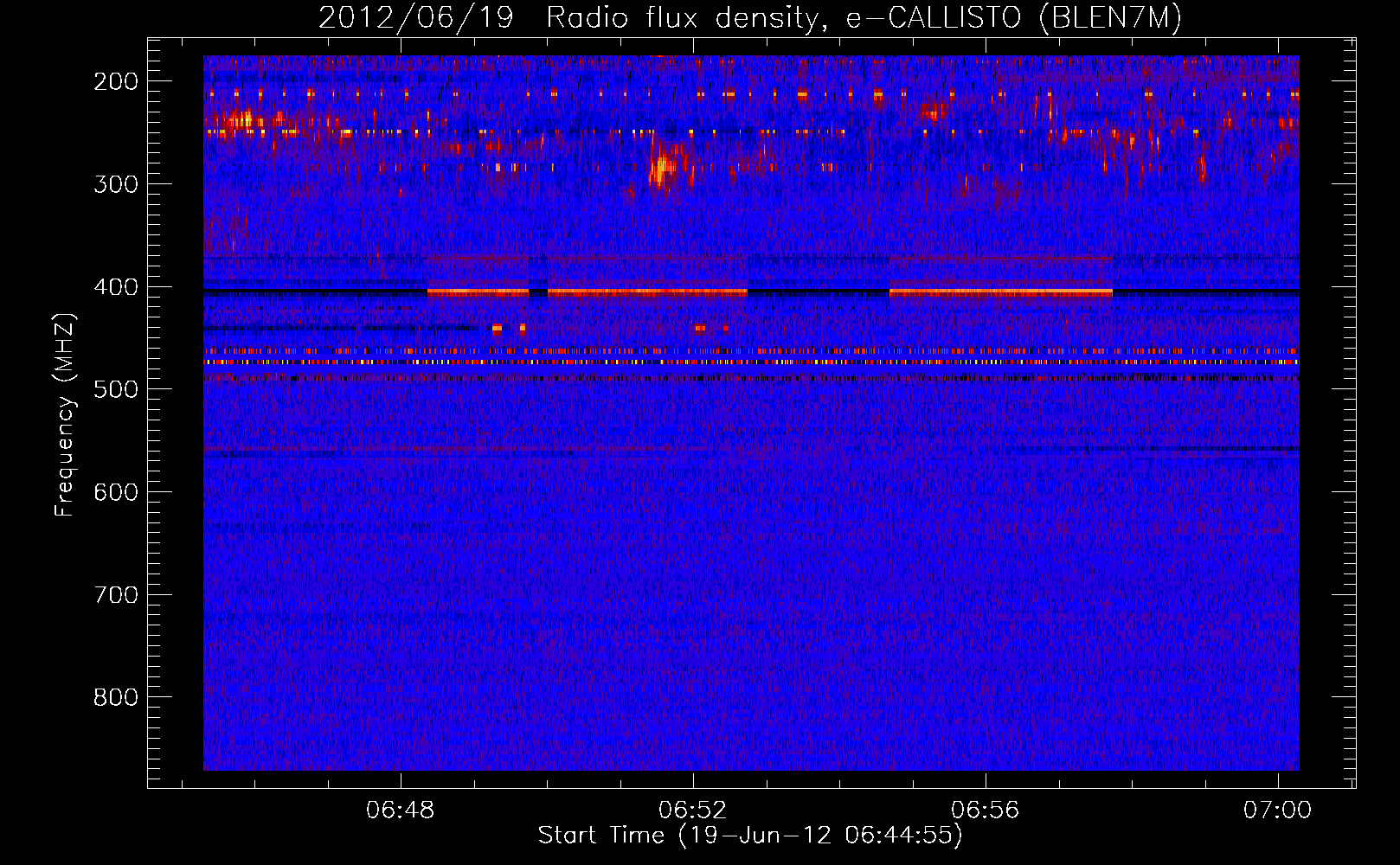Click the 400 frequency tick label

[x=115, y=287]
